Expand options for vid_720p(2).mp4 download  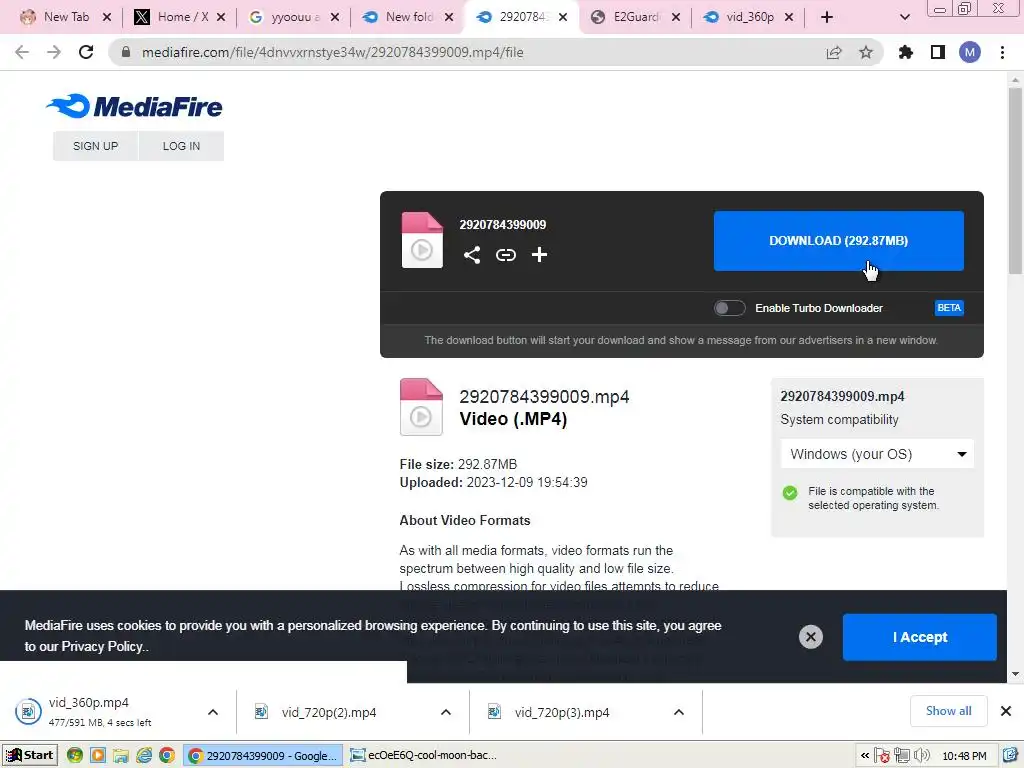tap(445, 712)
